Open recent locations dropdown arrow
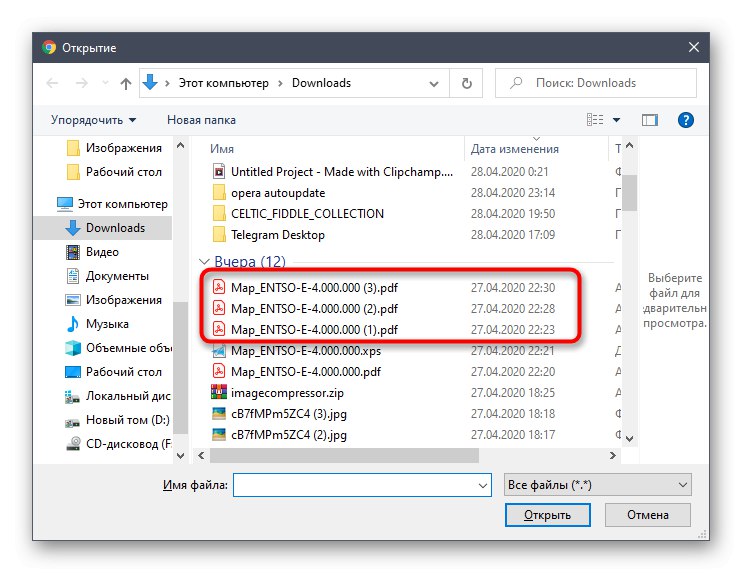This screenshot has width=742, height=573. click(x=105, y=83)
